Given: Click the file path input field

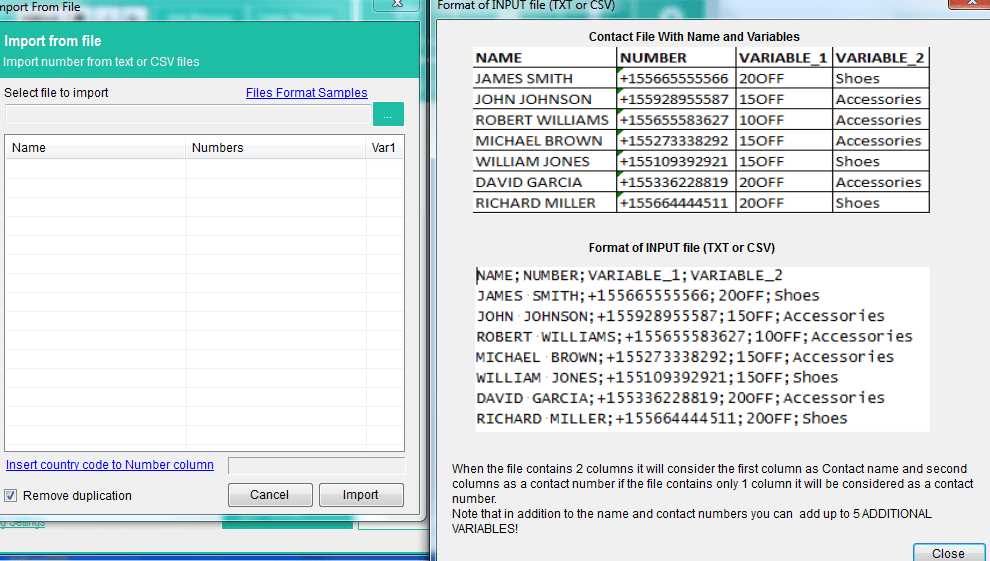Looking at the screenshot, I should click(x=188, y=114).
